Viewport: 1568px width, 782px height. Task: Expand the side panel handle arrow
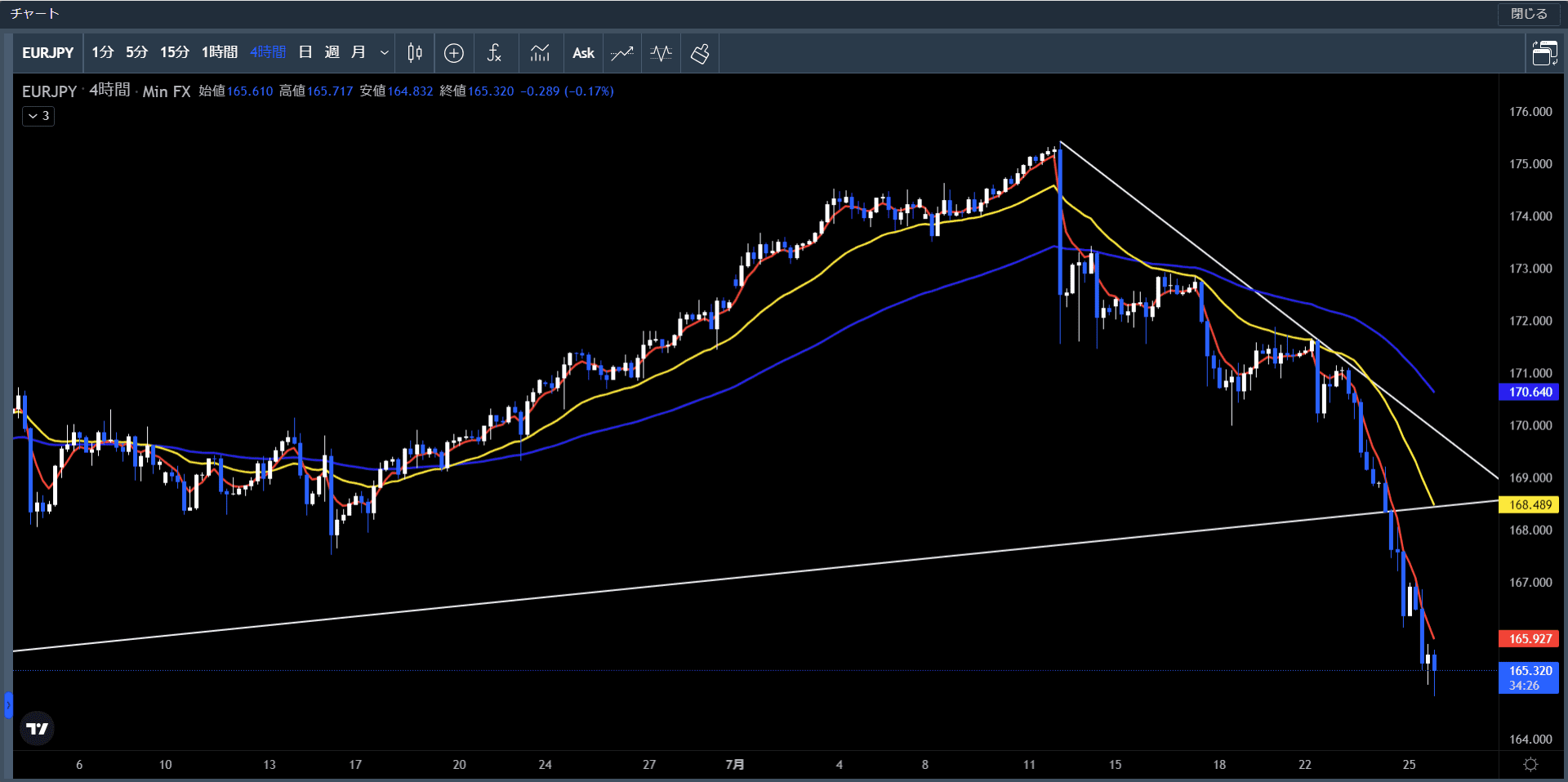(x=8, y=704)
